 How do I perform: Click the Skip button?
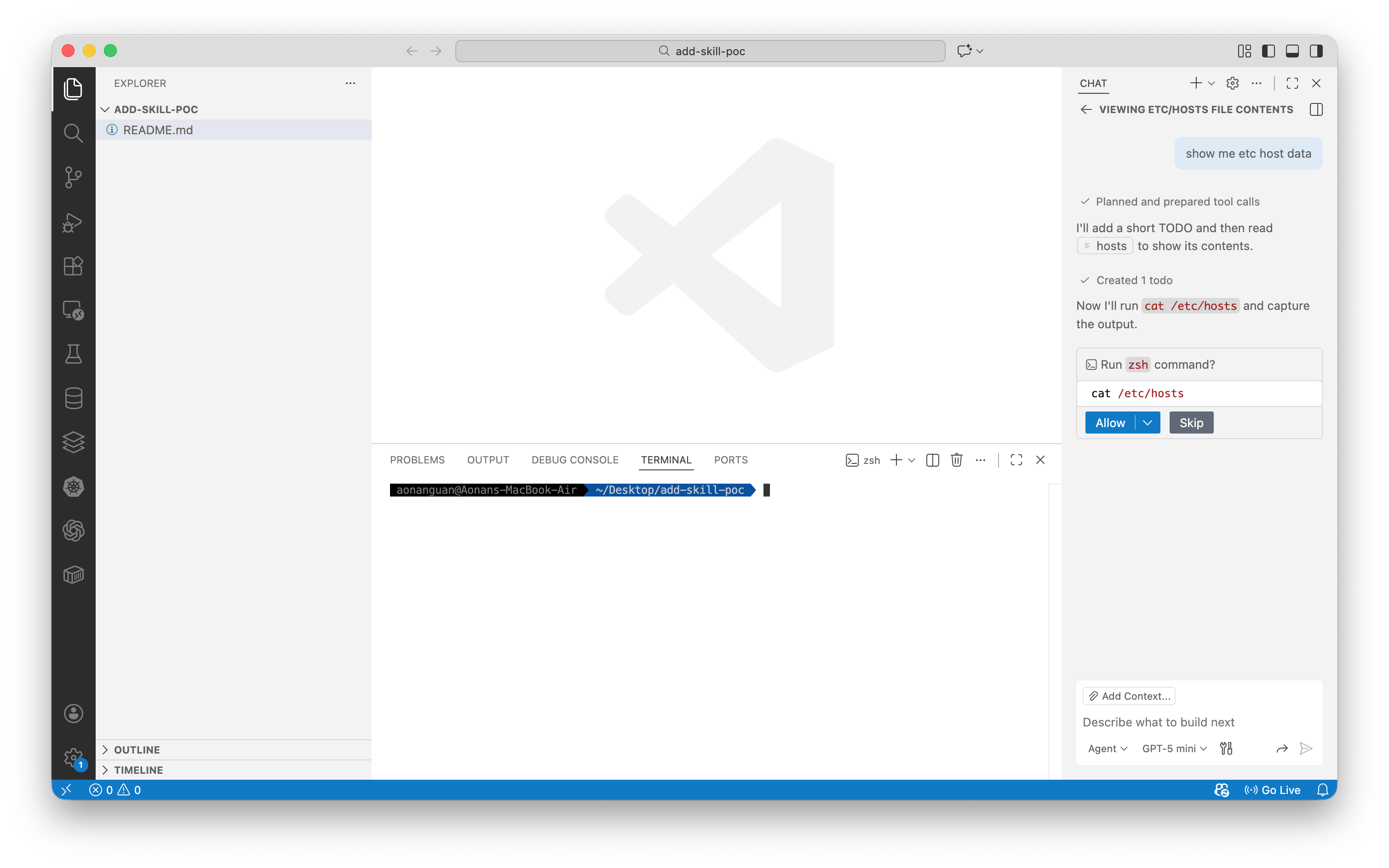click(x=1191, y=423)
